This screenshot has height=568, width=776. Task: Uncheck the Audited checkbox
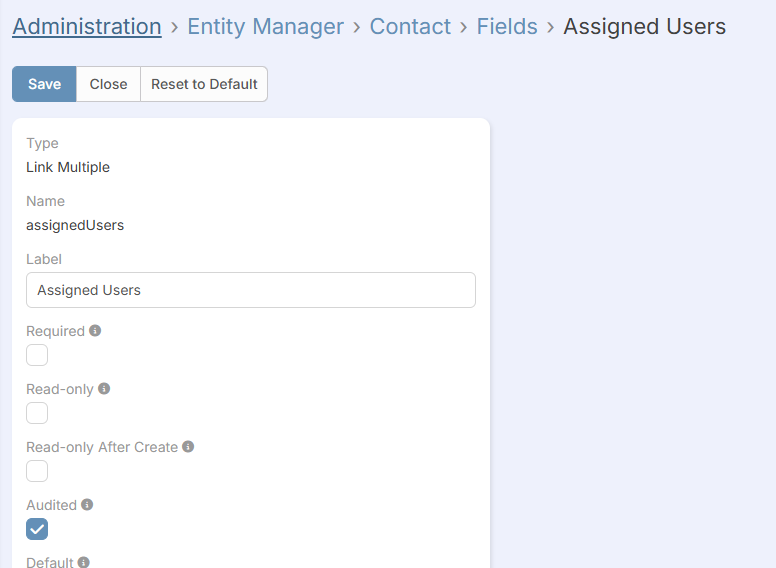click(x=37, y=529)
